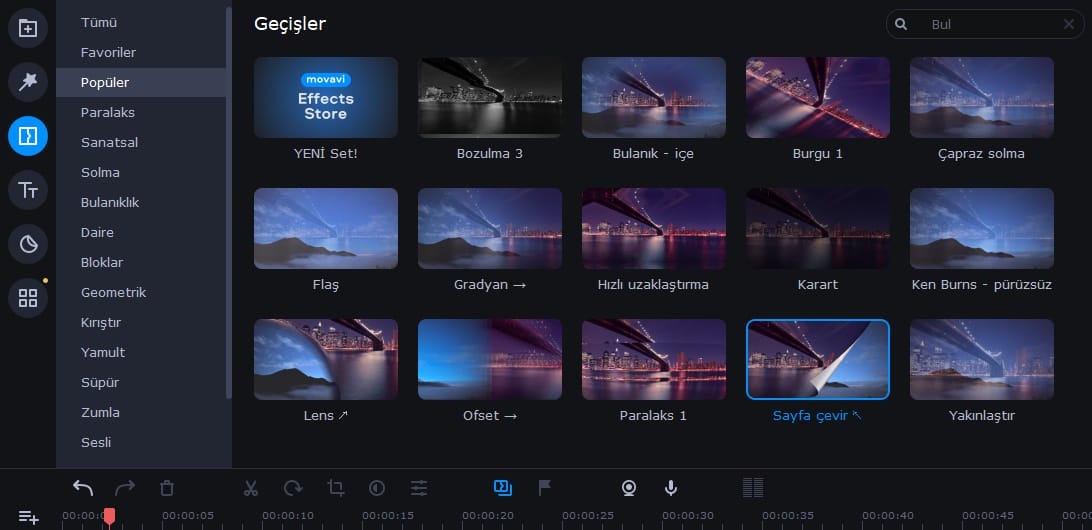Click the YENİ Set! label
The width and height of the screenshot is (1092, 530).
325,153
